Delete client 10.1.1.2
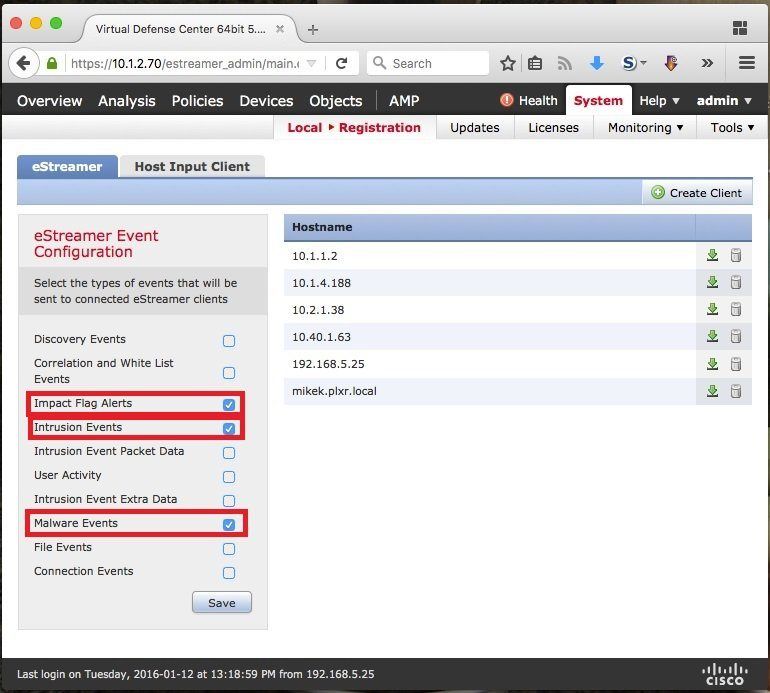Image resolution: width=770 pixels, height=693 pixels. pos(736,255)
